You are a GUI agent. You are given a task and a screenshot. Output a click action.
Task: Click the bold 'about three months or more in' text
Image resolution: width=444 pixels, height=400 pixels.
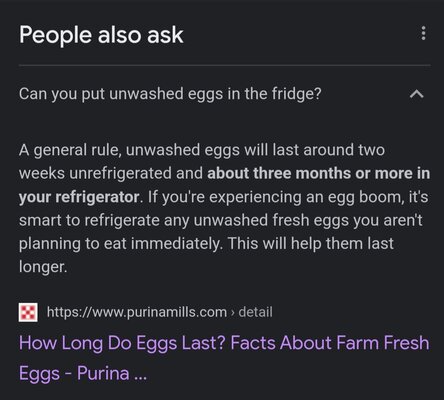[319, 173]
